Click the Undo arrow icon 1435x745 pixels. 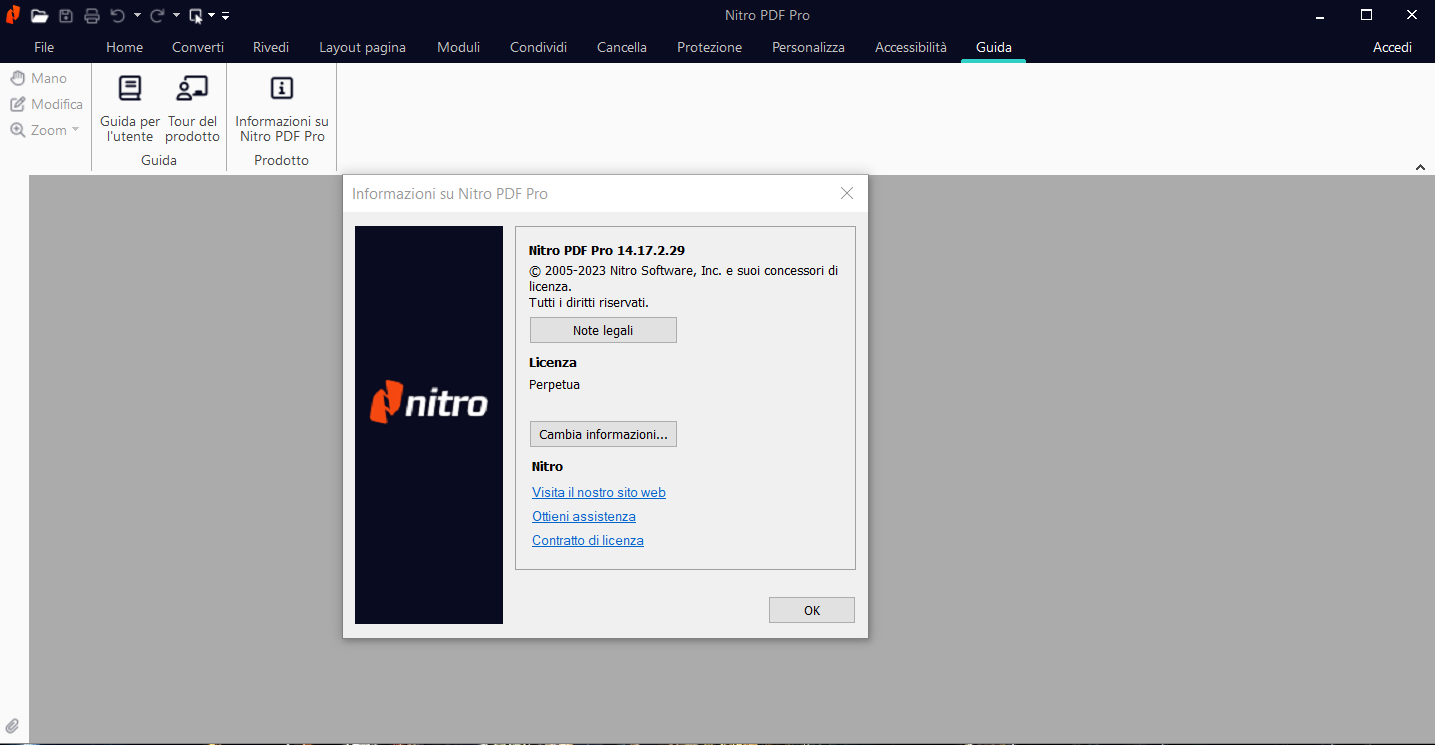tap(118, 16)
